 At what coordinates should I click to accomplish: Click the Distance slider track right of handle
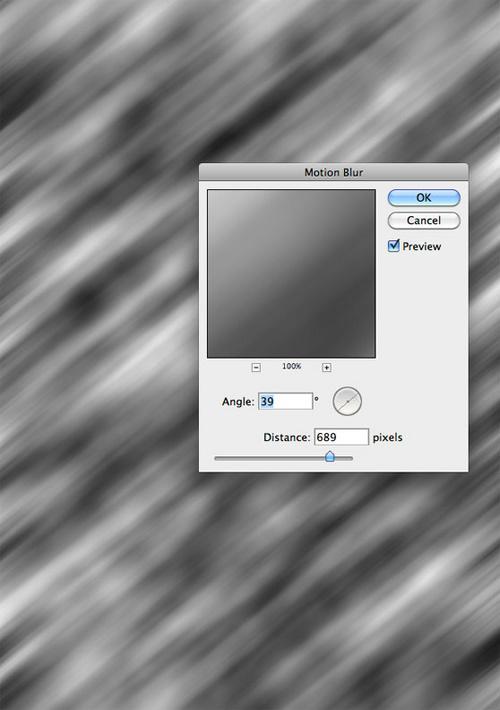(344, 458)
